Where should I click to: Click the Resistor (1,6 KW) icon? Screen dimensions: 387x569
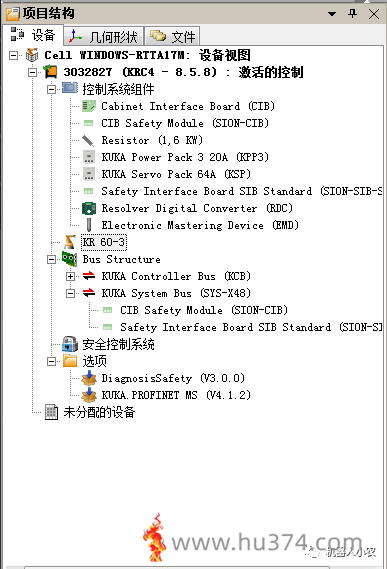click(x=88, y=140)
